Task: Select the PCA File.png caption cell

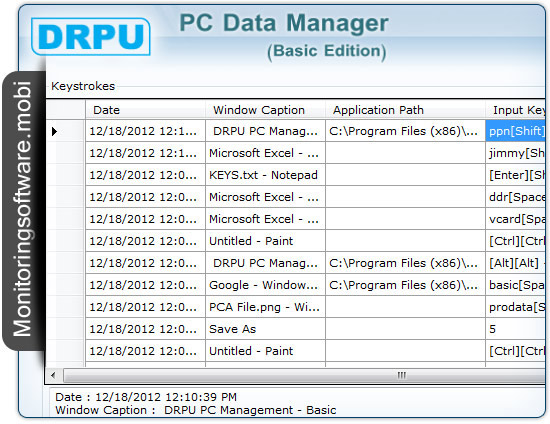Action: (x=266, y=307)
